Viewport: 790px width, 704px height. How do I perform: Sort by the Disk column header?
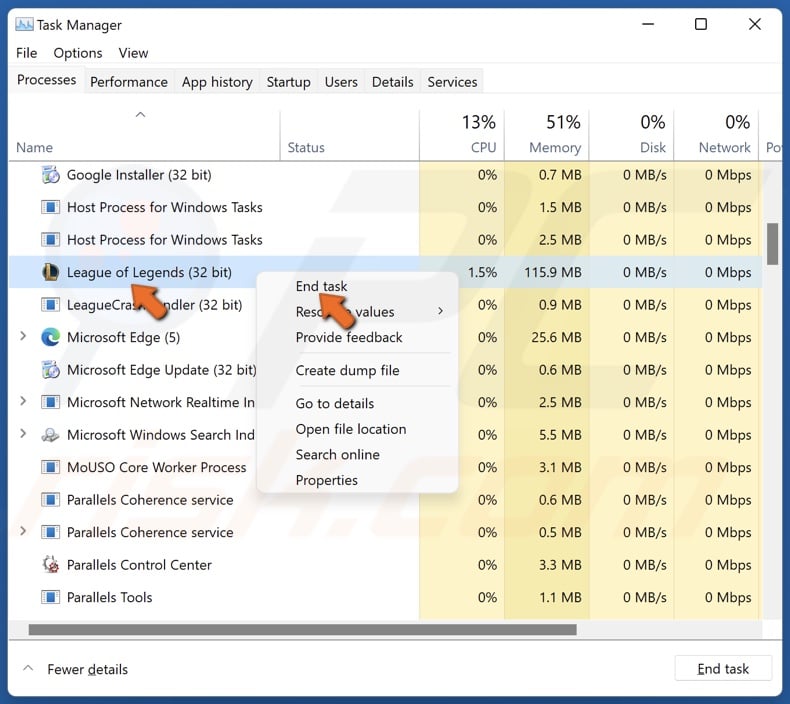point(631,135)
